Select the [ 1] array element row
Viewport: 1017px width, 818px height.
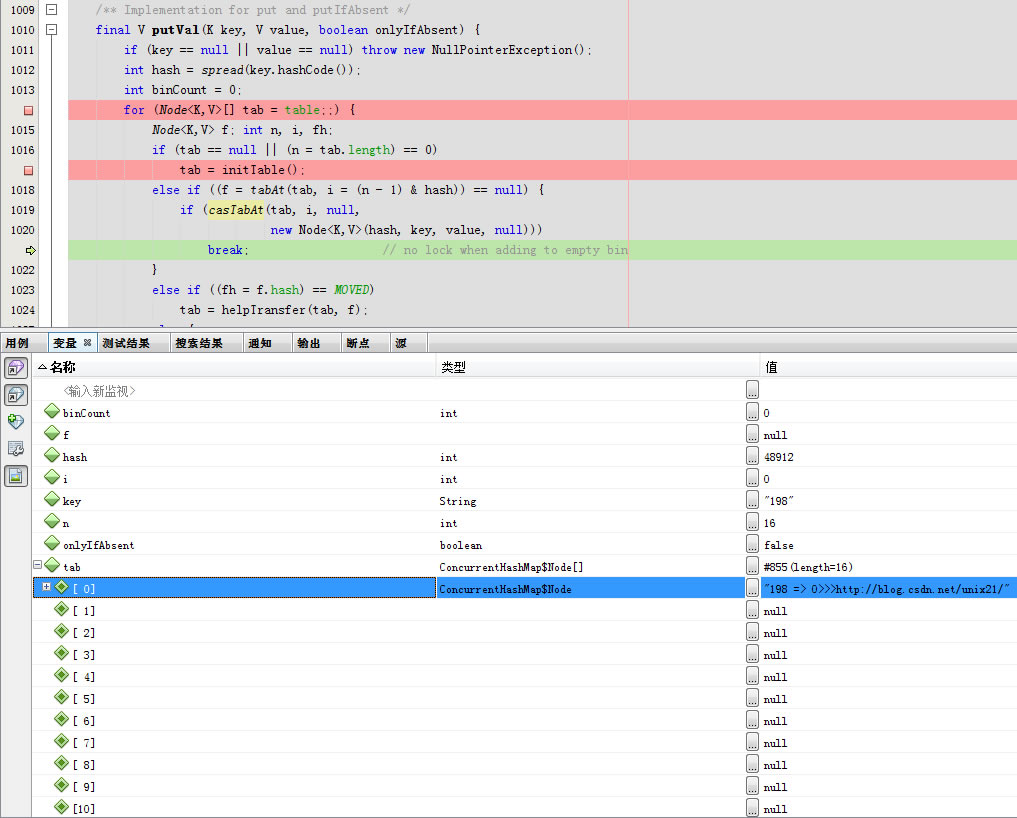point(525,611)
